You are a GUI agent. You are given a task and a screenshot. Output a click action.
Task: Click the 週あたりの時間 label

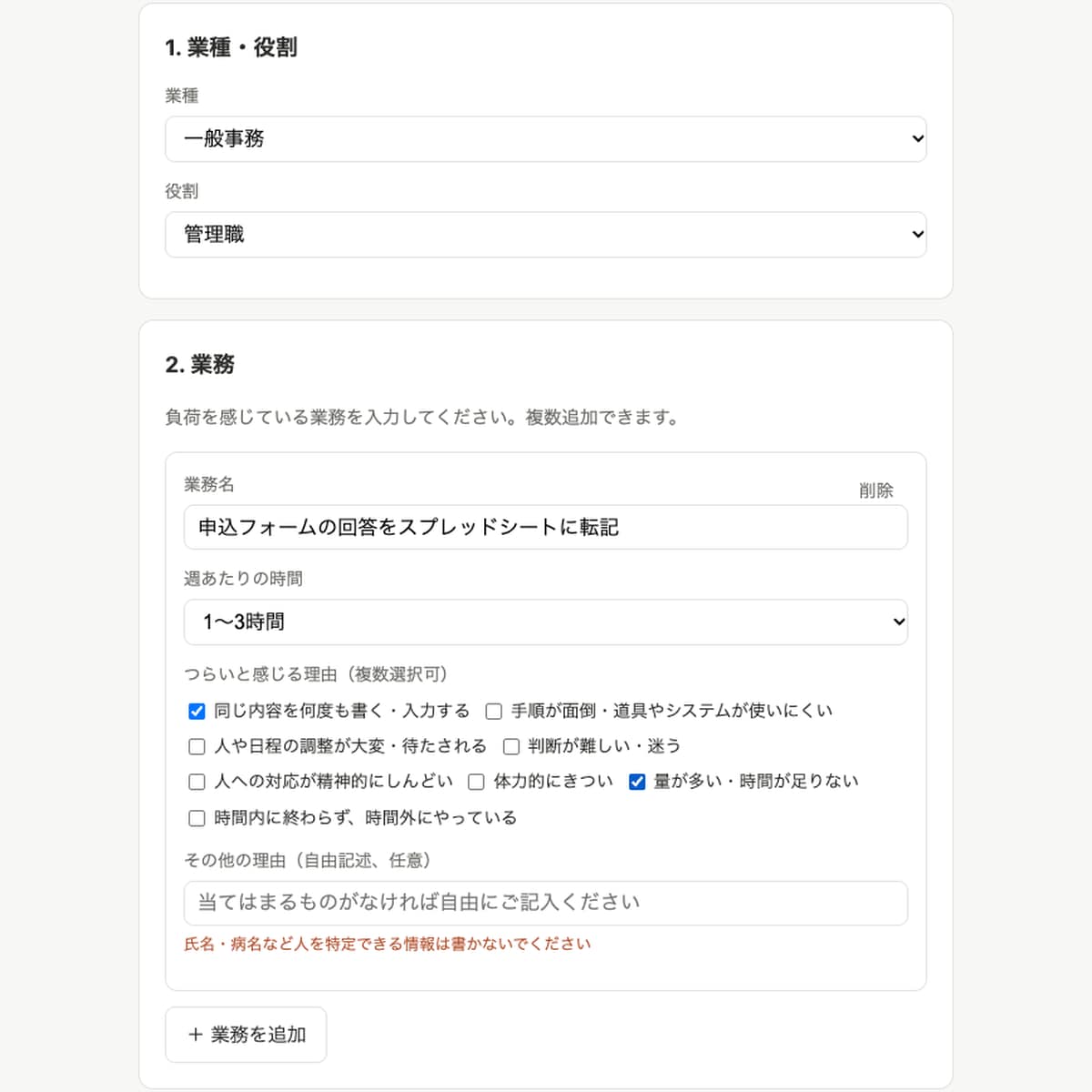[x=243, y=579]
